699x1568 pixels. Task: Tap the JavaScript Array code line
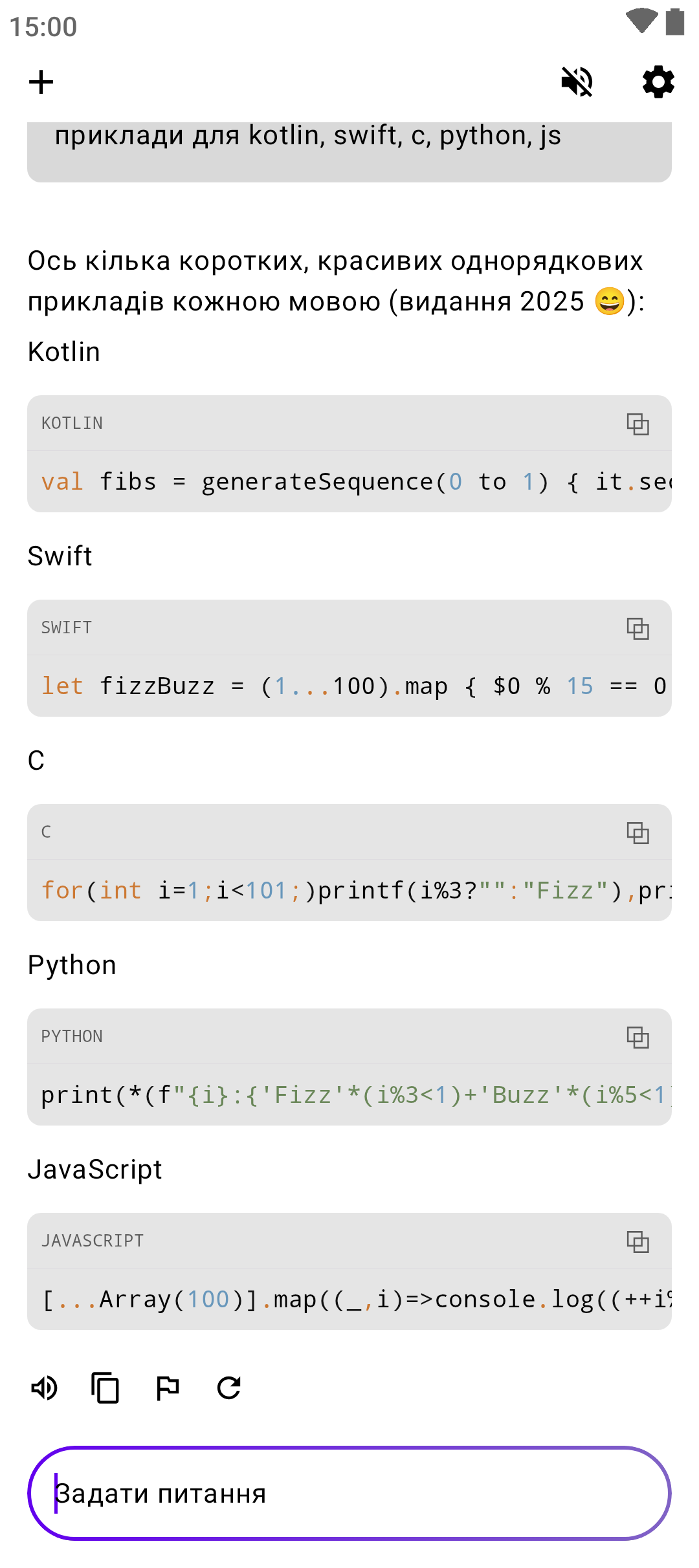[349, 1300]
